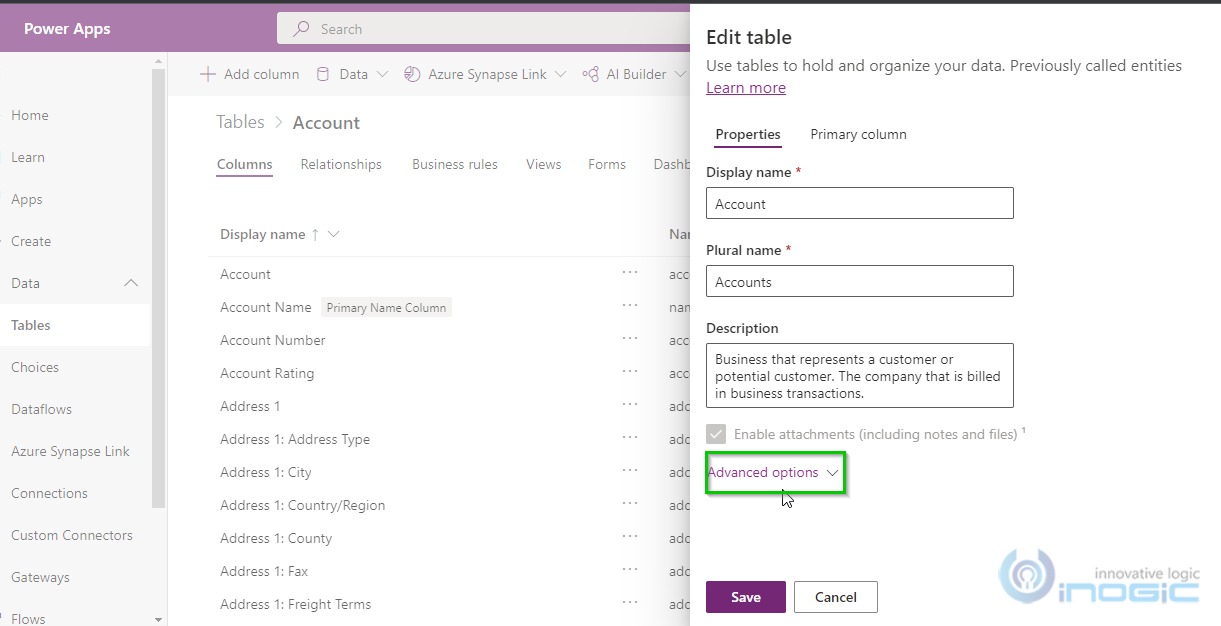This screenshot has width=1221, height=626.
Task: Click the Display name column header
Action: [x=263, y=234]
